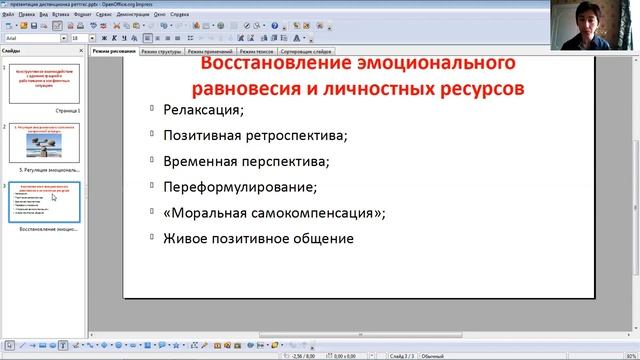This screenshot has width=640, height=360.
Task: Open the Arial font name dropdown
Action: 64,38
